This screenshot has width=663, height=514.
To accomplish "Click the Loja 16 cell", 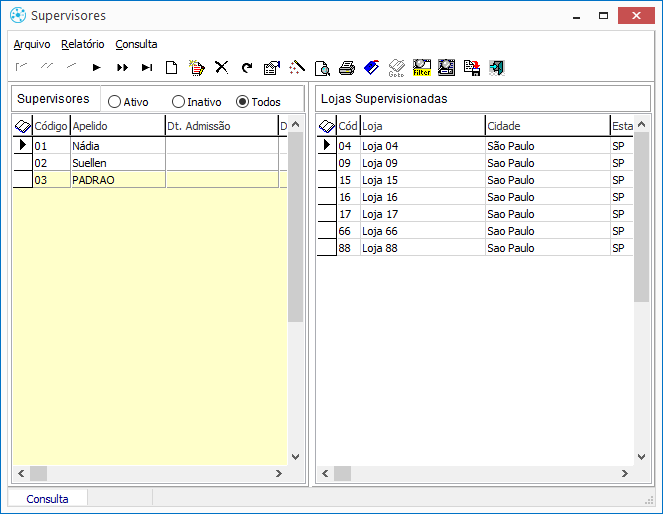I will [422, 197].
